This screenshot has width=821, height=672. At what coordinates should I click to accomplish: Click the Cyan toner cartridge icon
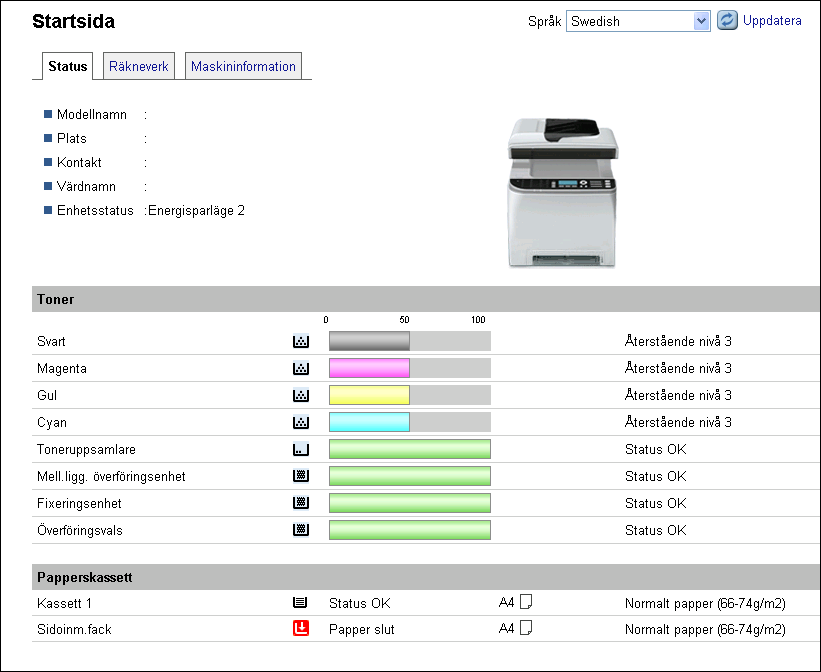[301, 423]
